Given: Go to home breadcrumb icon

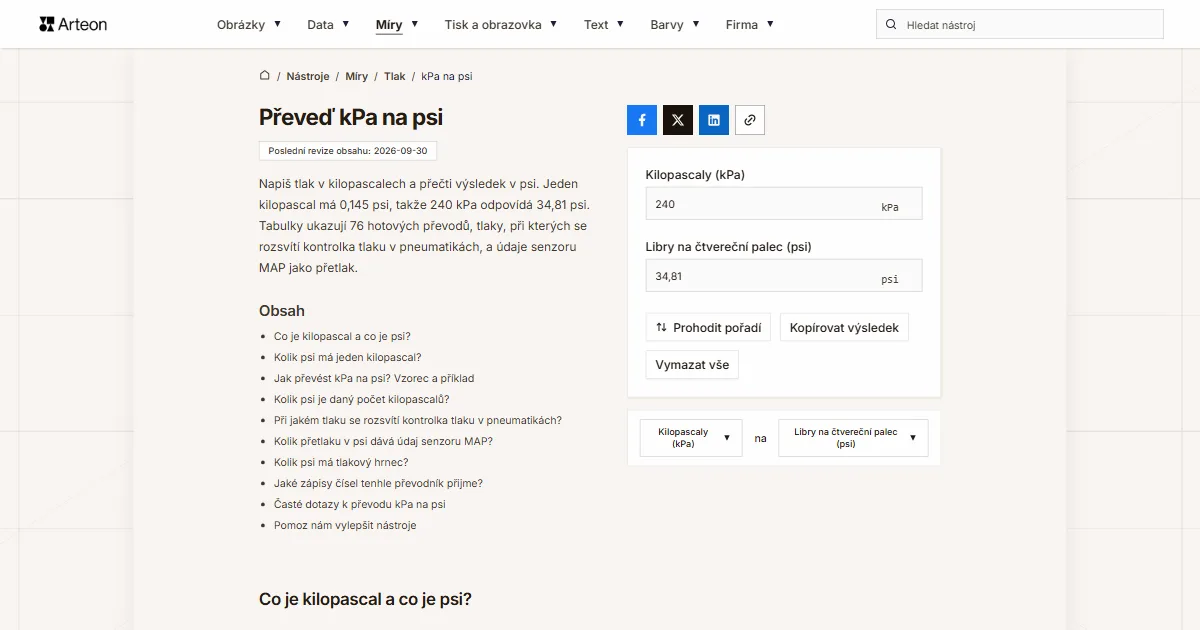Looking at the screenshot, I should coord(265,76).
